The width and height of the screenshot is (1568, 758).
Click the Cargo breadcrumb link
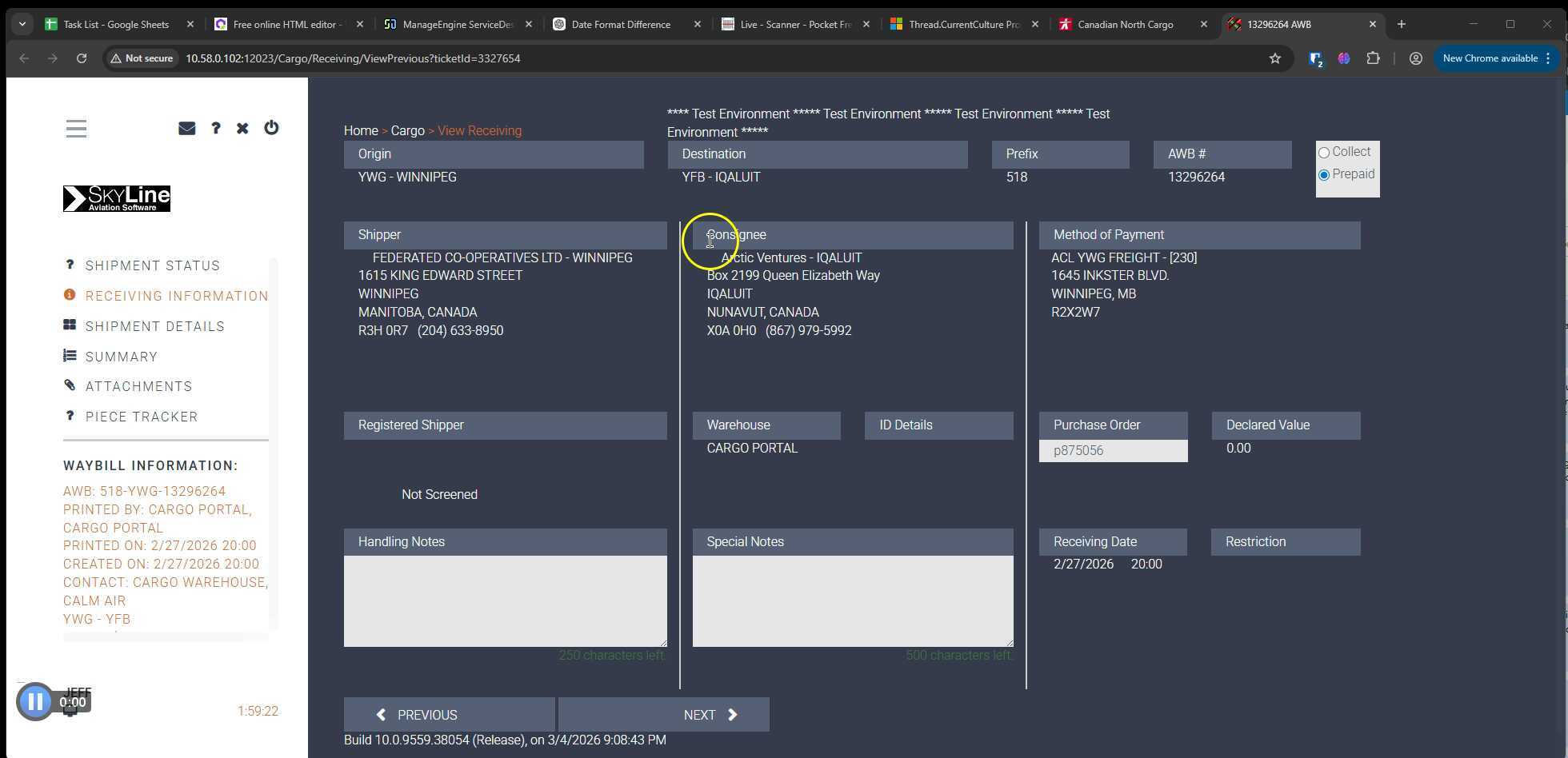407,131
